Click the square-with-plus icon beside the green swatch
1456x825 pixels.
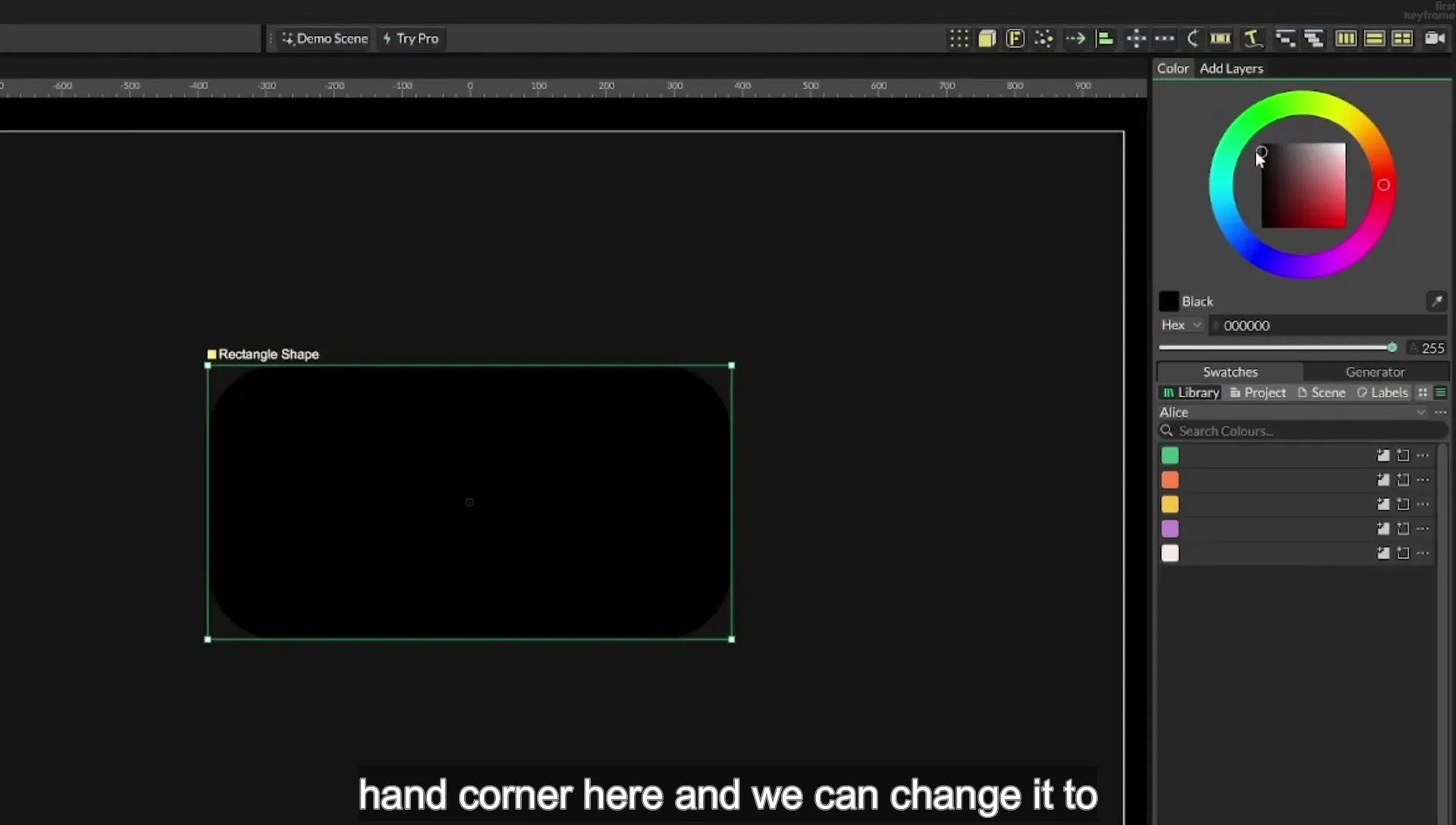[x=1383, y=456]
